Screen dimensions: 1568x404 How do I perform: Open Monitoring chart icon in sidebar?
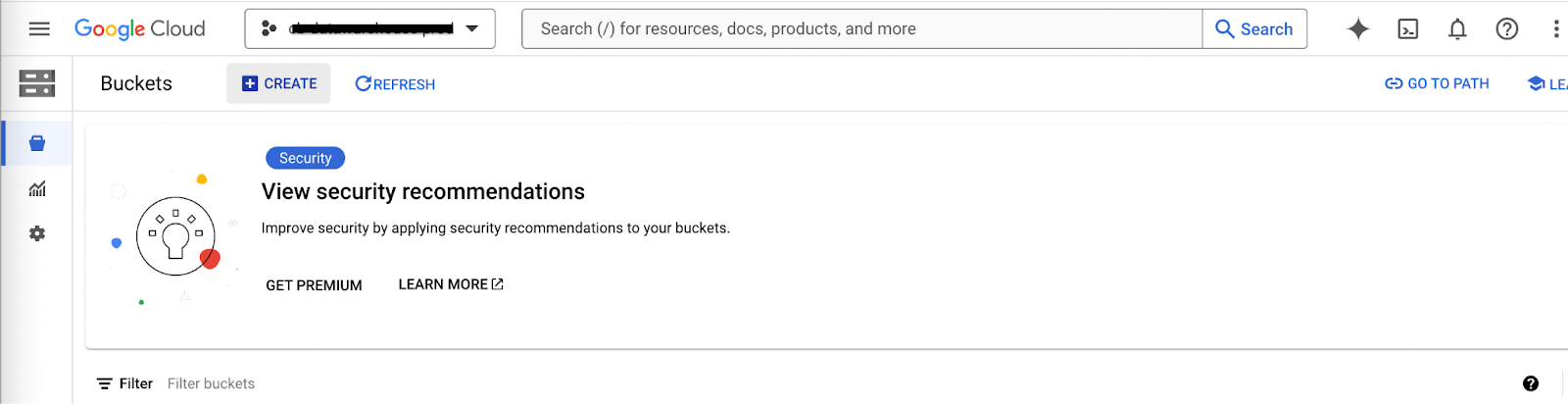[x=37, y=189]
